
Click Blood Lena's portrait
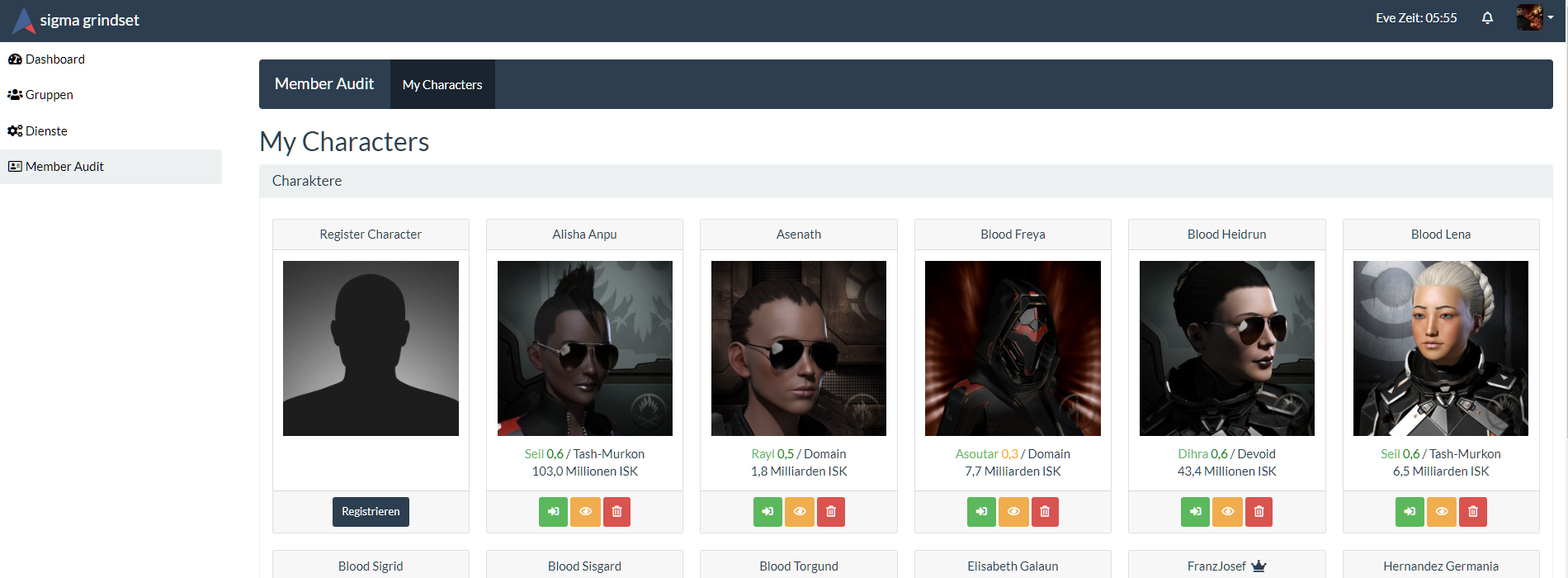[x=1441, y=348]
